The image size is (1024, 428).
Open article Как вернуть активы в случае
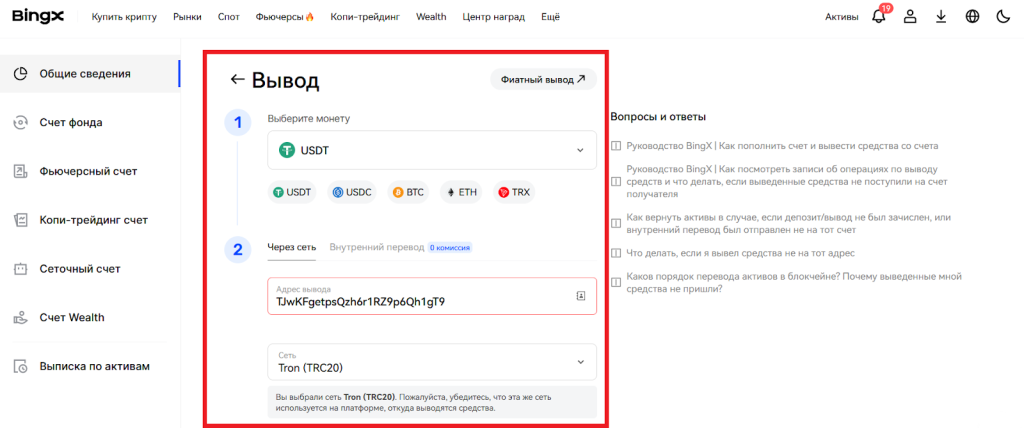point(788,223)
